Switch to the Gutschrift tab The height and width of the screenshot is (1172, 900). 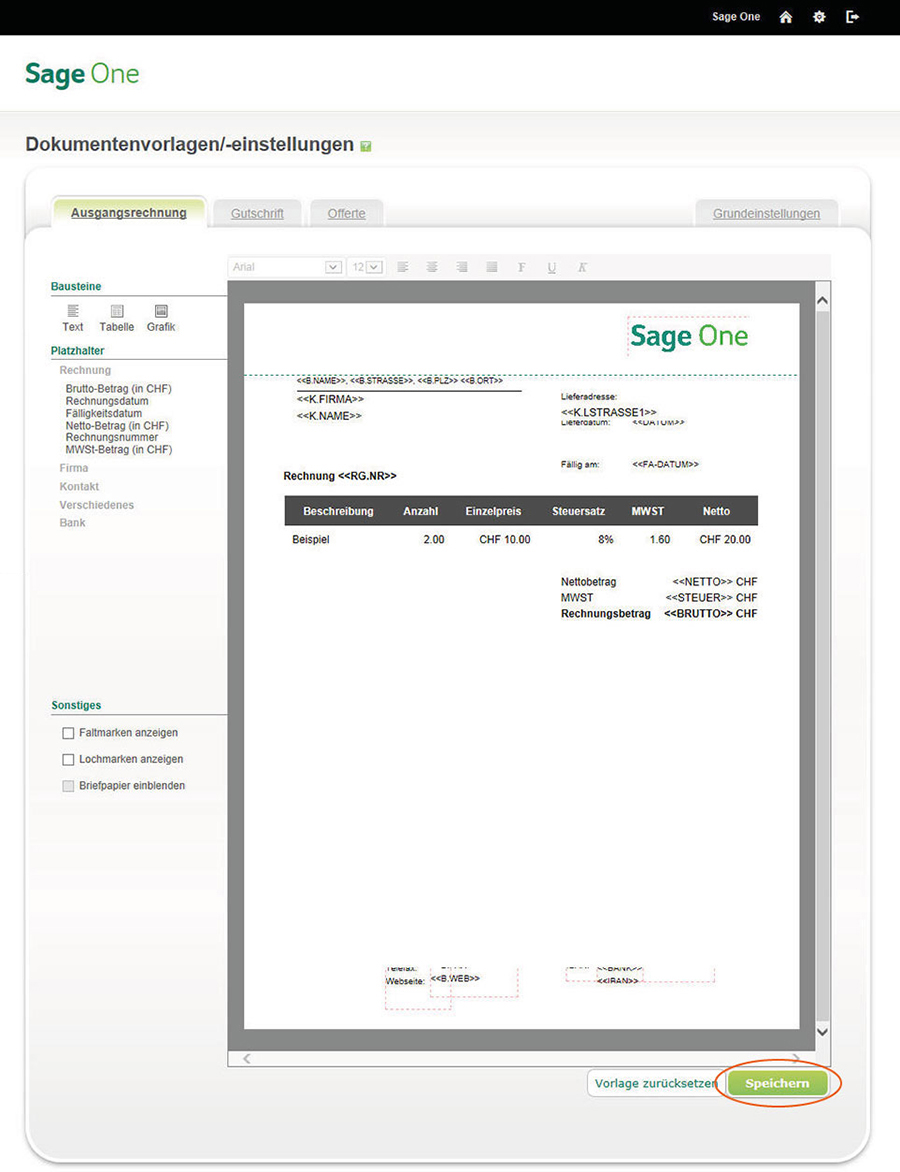tap(257, 214)
